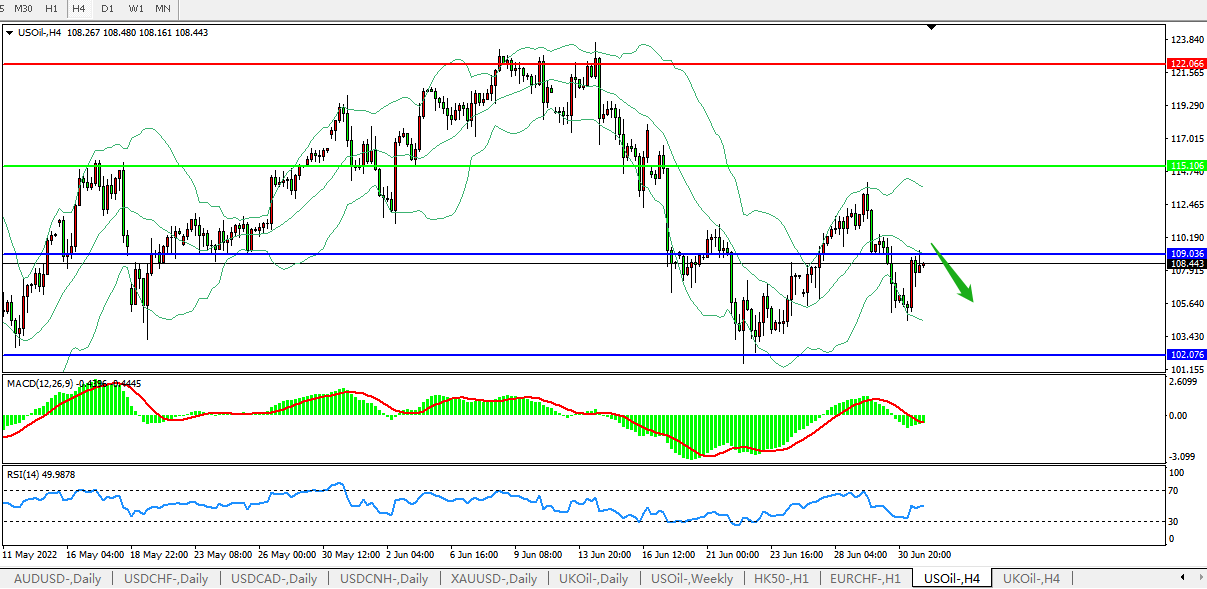The height and width of the screenshot is (589, 1207).
Task: Click the MACD(12,26,9) indicator label
Action: 40,383
